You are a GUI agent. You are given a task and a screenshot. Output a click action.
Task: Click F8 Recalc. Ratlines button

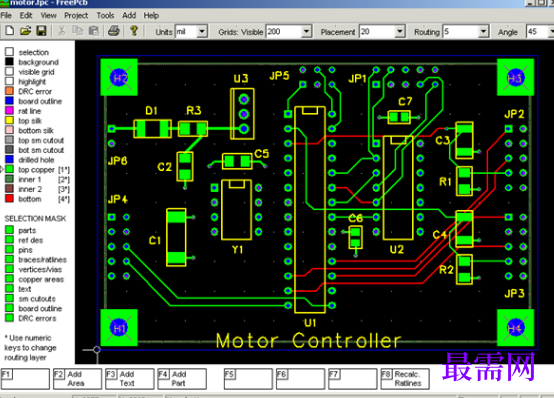tap(405, 379)
